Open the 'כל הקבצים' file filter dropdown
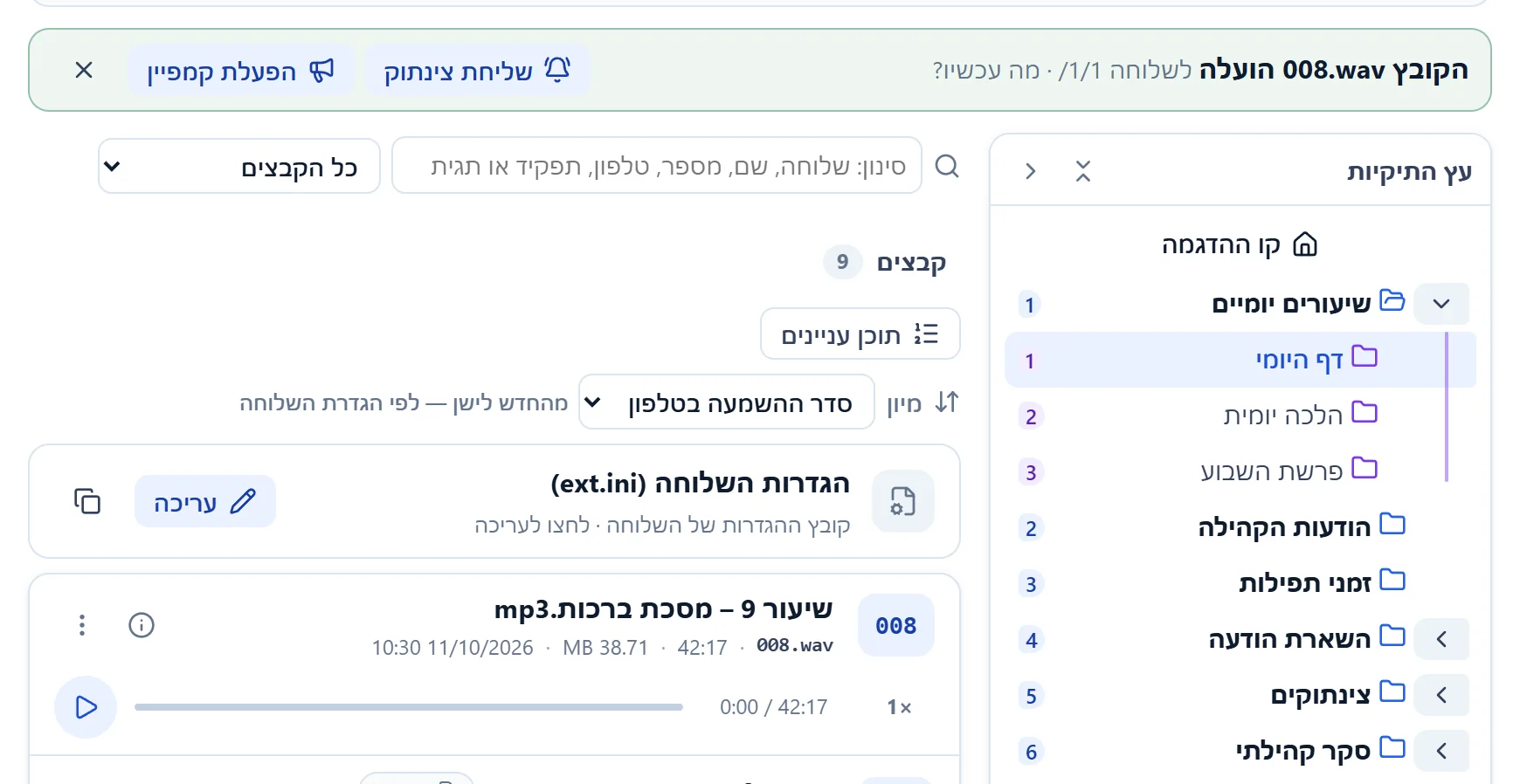The width and height of the screenshot is (1520, 784). click(x=239, y=166)
